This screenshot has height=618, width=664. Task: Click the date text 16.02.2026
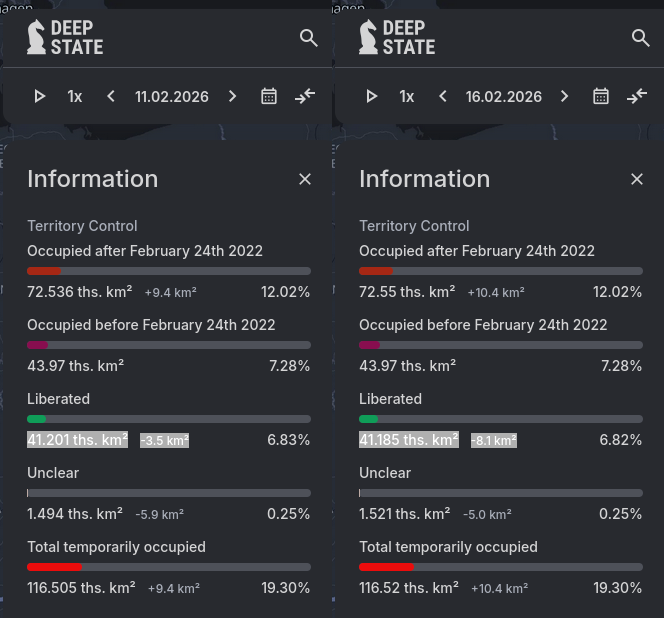(x=504, y=97)
